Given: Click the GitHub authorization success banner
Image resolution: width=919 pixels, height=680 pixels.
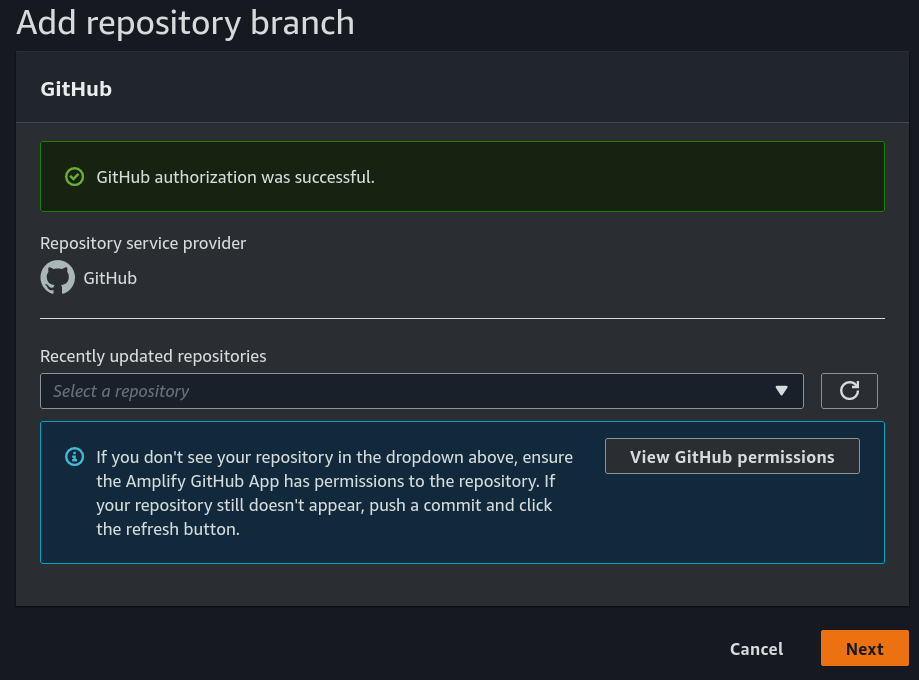Looking at the screenshot, I should click(461, 176).
